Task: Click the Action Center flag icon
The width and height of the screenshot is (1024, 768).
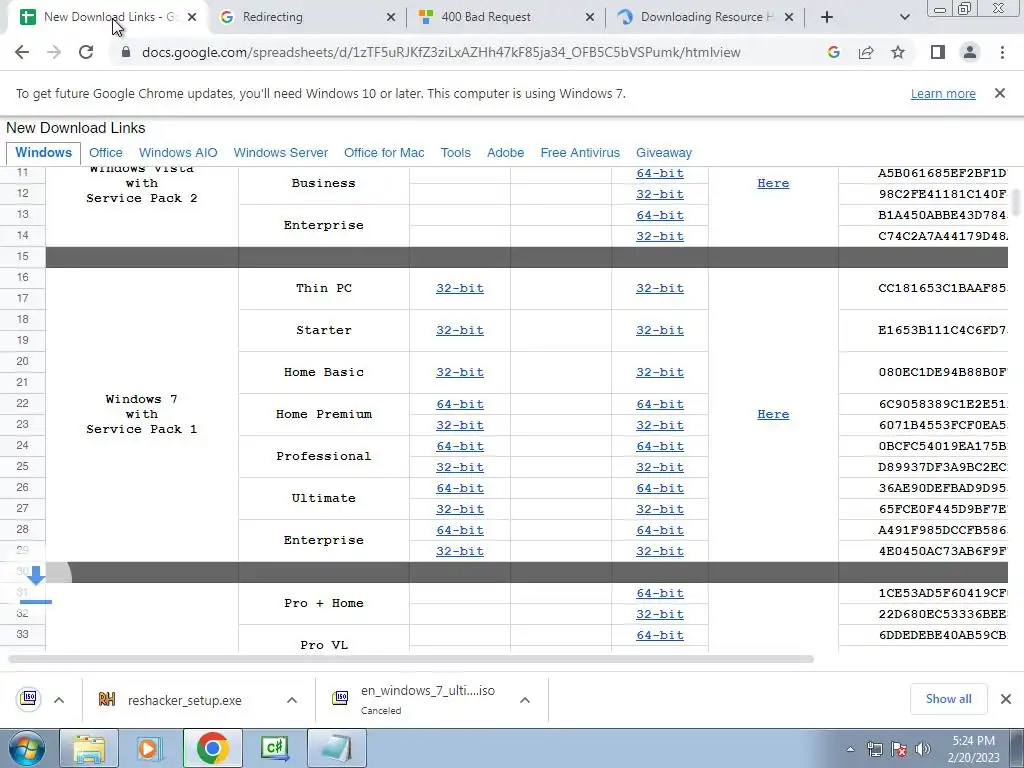Action: (899, 749)
